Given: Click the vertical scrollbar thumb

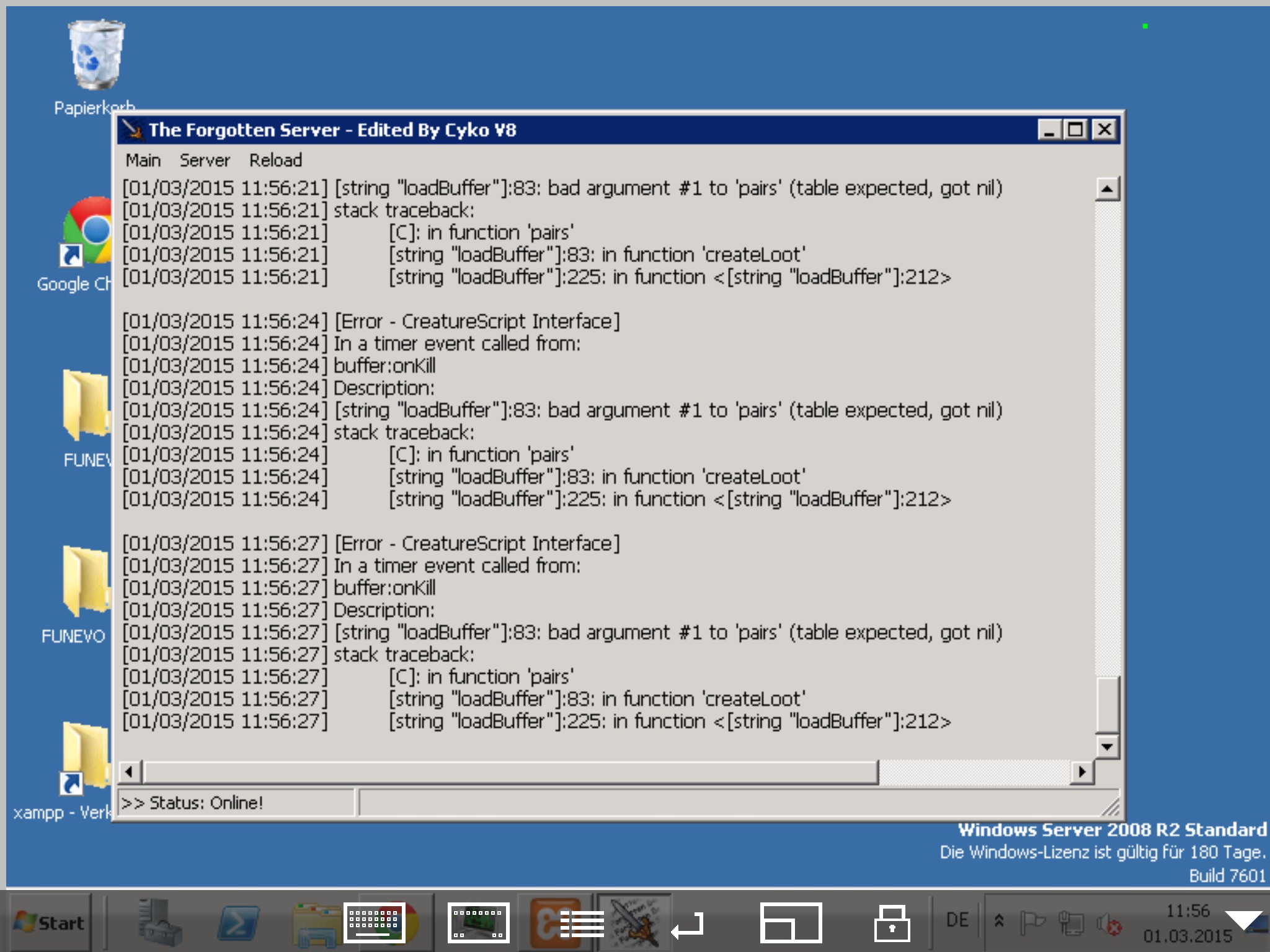Looking at the screenshot, I should (1108, 705).
